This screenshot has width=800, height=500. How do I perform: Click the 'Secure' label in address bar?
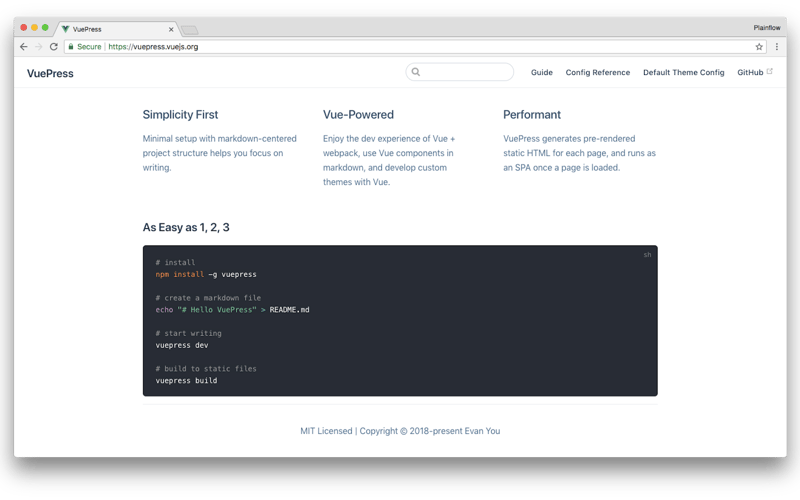coord(89,46)
